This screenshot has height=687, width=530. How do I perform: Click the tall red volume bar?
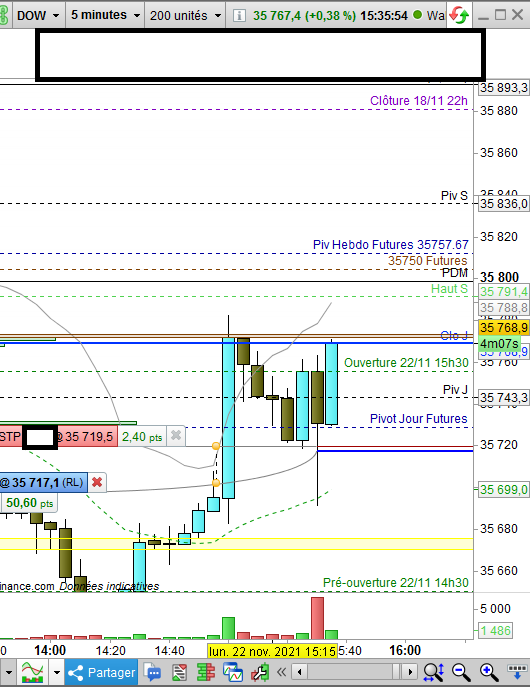(x=318, y=618)
